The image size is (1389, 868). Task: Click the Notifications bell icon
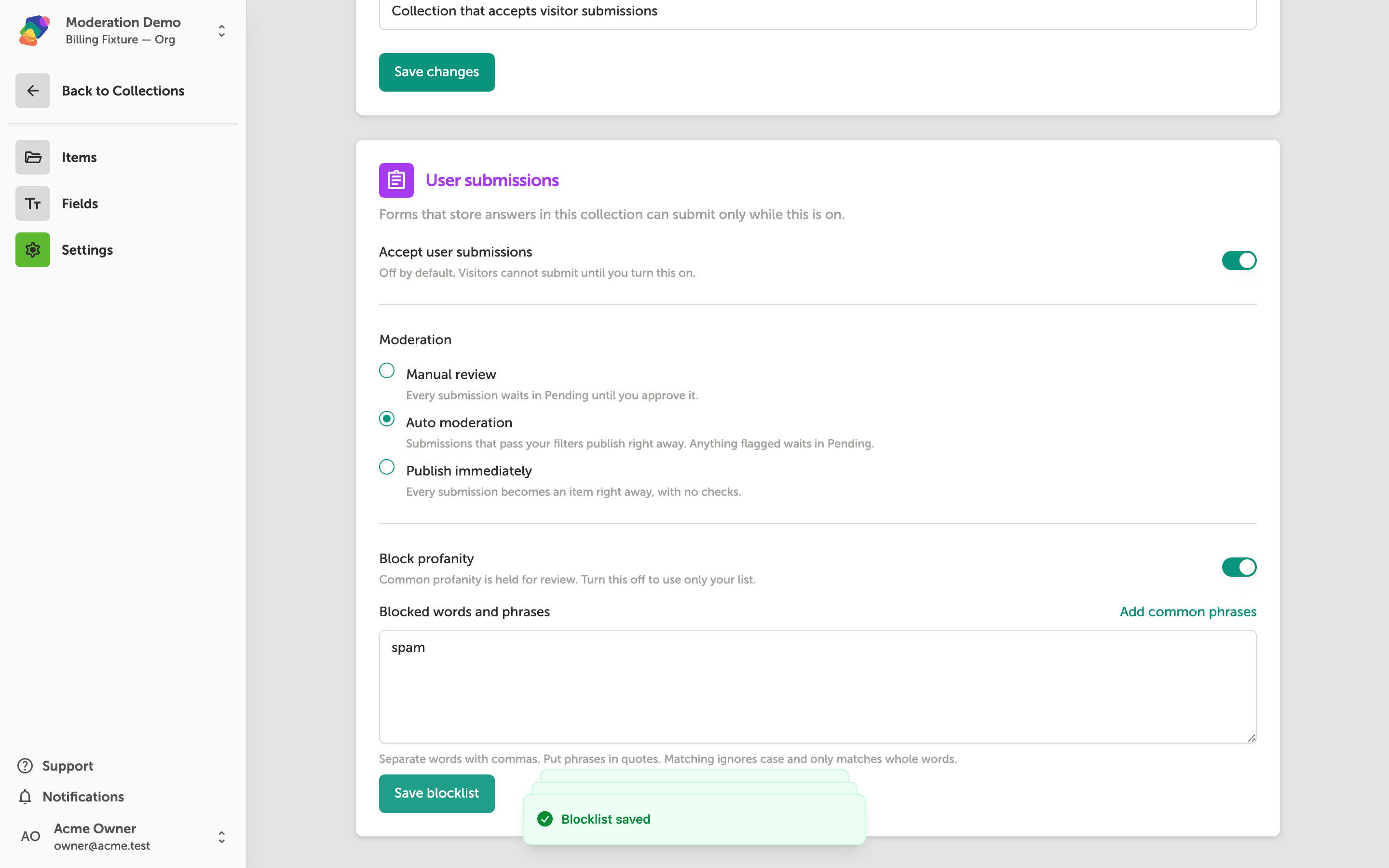pyautogui.click(x=25, y=797)
